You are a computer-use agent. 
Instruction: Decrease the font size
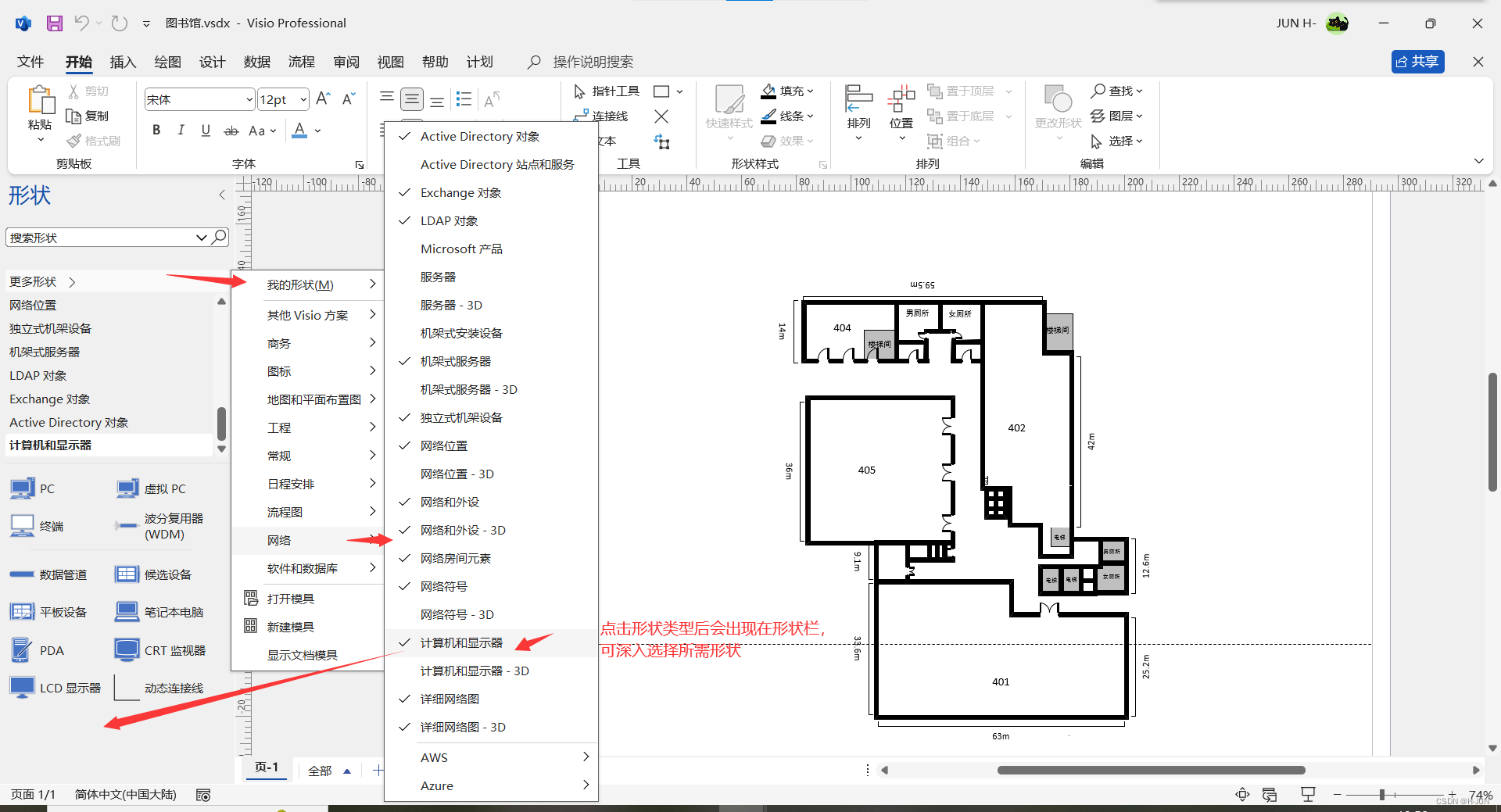click(349, 98)
